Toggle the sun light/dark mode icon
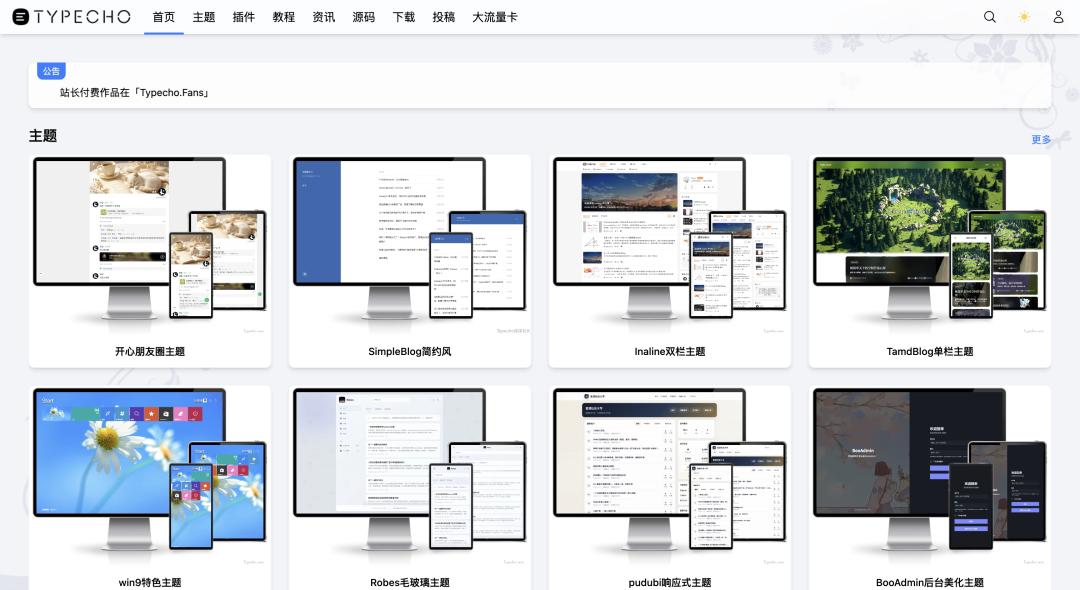This screenshot has width=1080, height=590. coord(1024,17)
